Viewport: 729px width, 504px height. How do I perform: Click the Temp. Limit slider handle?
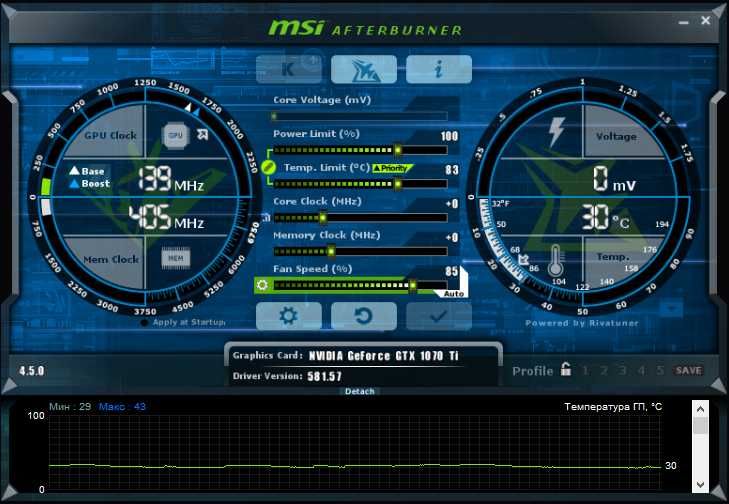point(398,184)
